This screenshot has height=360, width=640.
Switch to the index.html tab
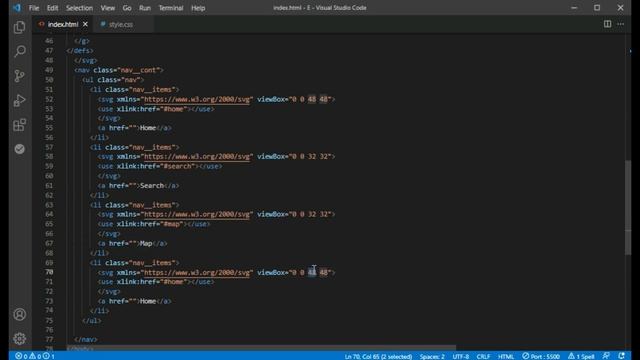(x=62, y=24)
